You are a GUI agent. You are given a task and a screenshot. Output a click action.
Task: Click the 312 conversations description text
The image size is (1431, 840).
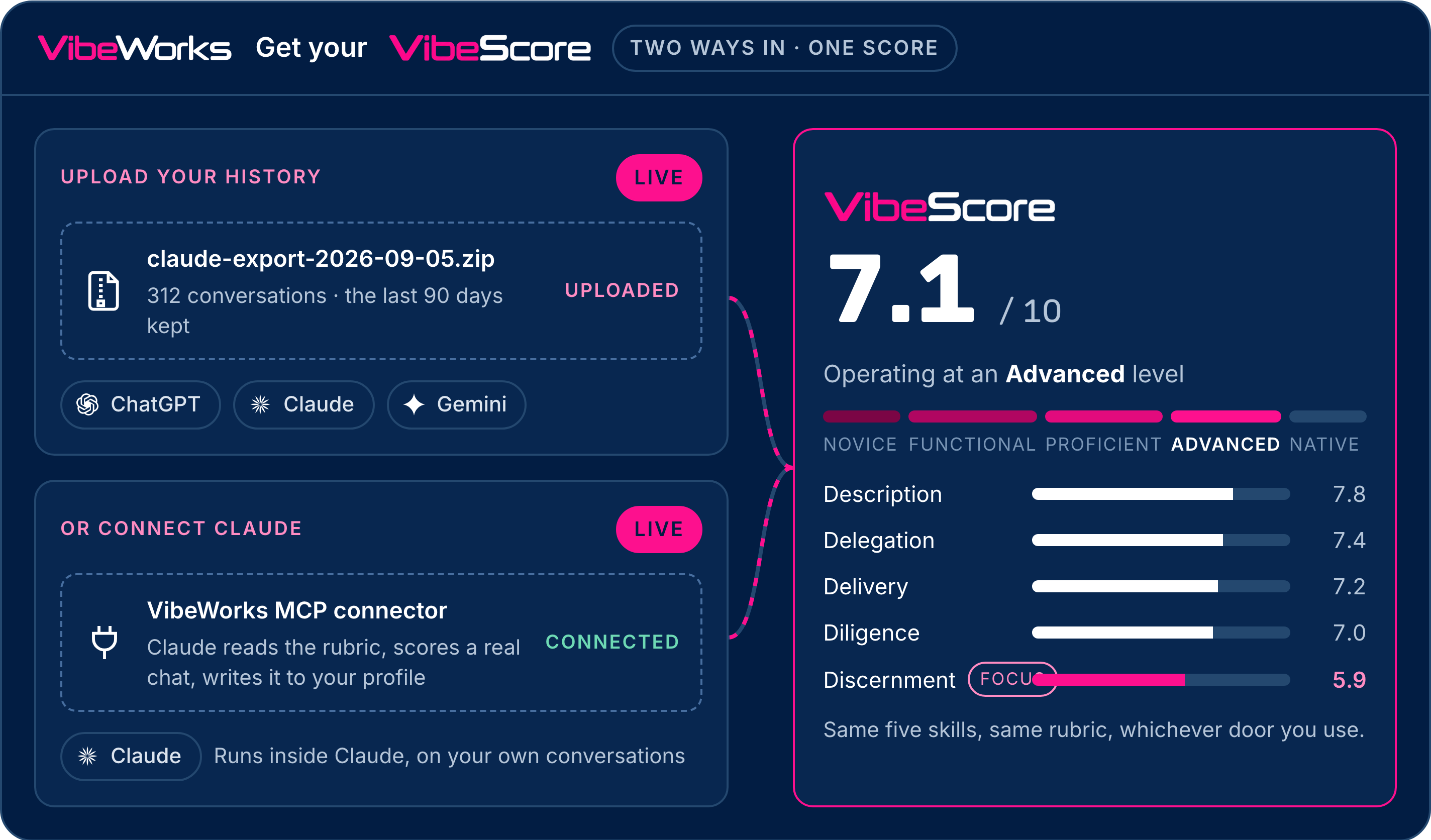325,310
